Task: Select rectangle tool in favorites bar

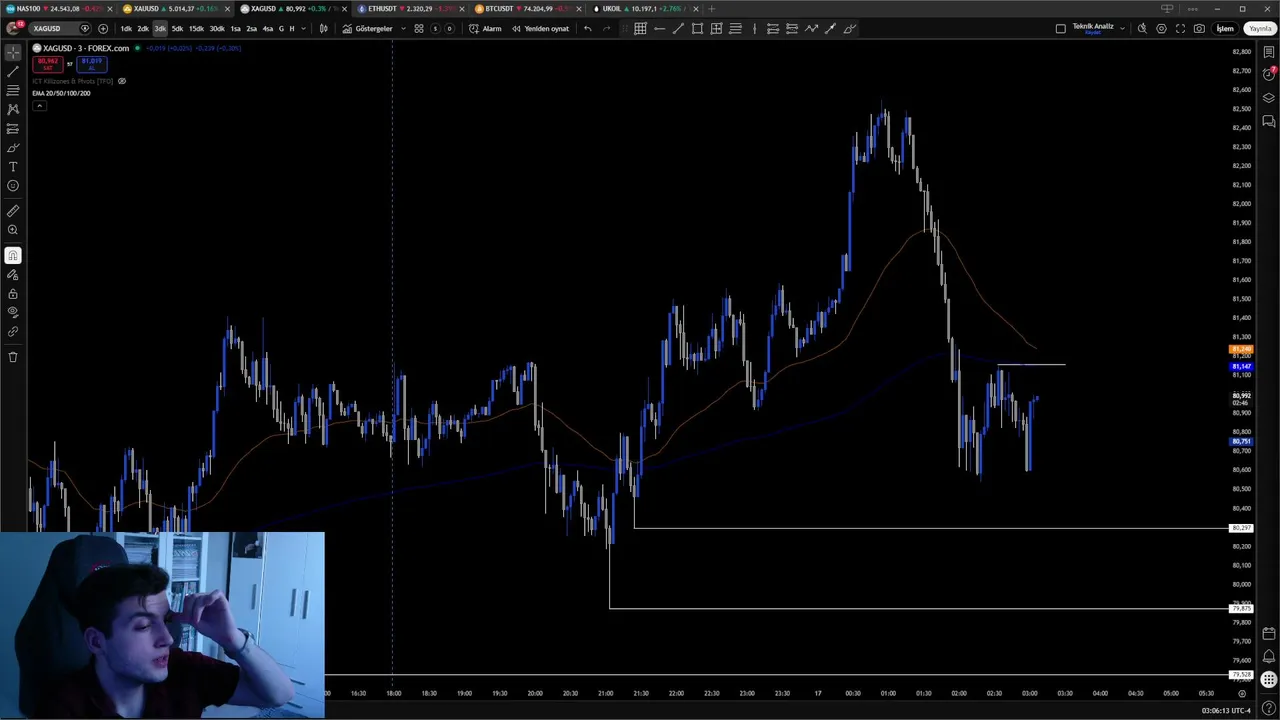Action: pos(697,29)
